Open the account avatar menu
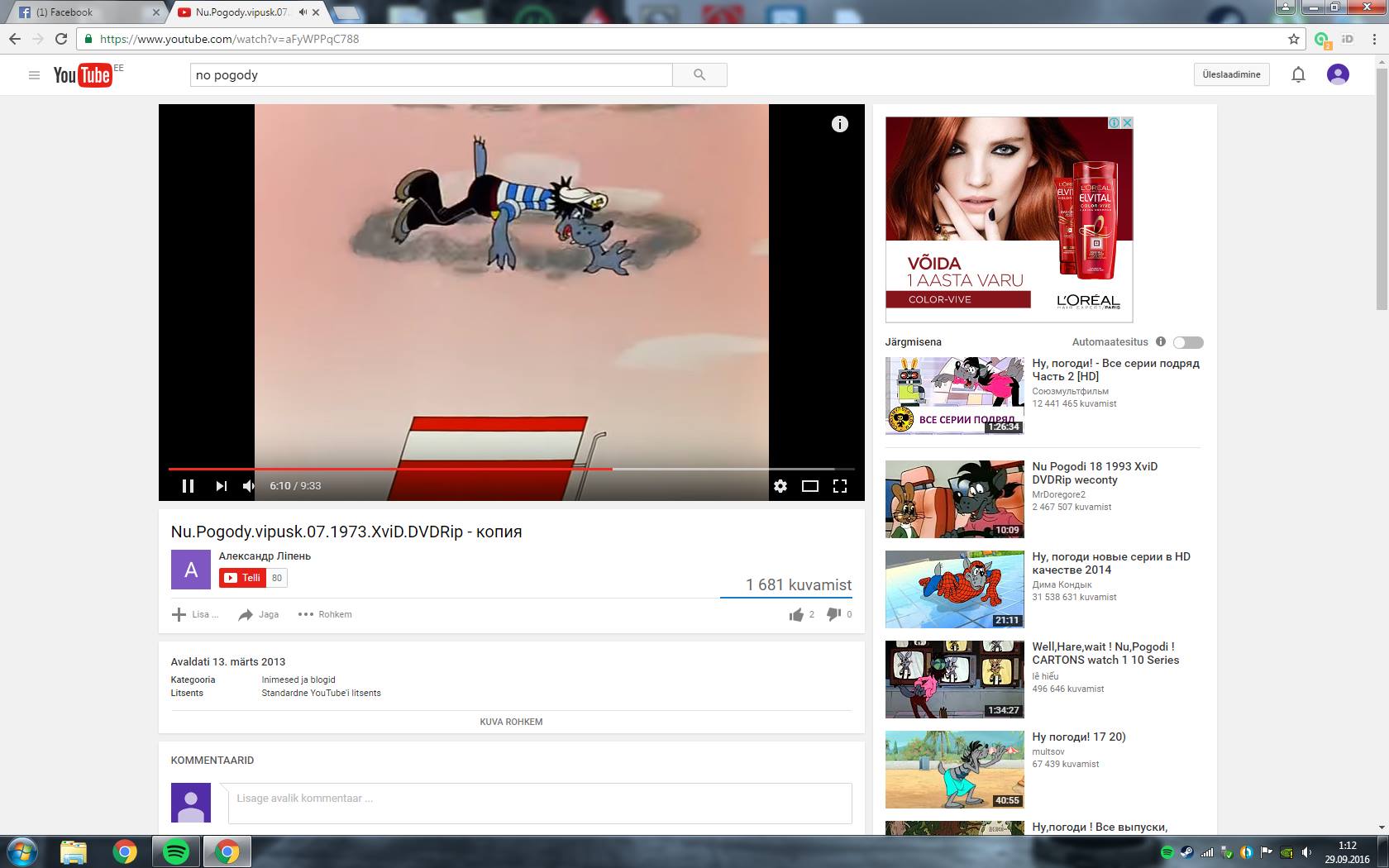Screen dimensions: 1389x868 tap(1338, 74)
